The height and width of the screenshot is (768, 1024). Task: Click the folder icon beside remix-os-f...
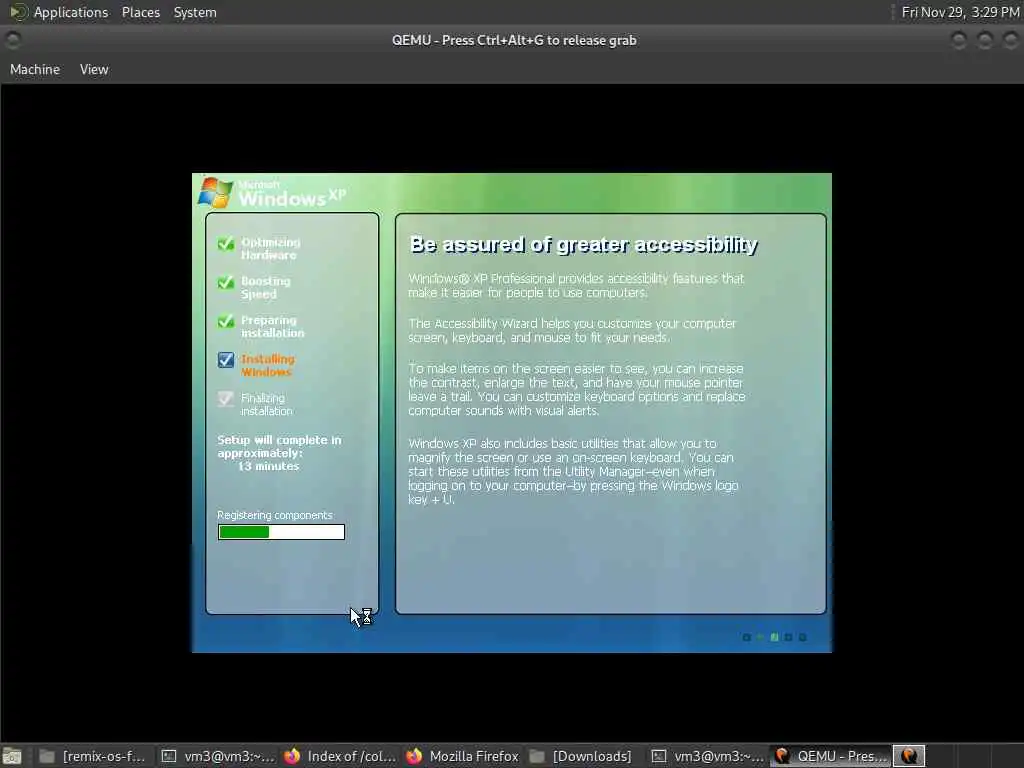point(46,756)
